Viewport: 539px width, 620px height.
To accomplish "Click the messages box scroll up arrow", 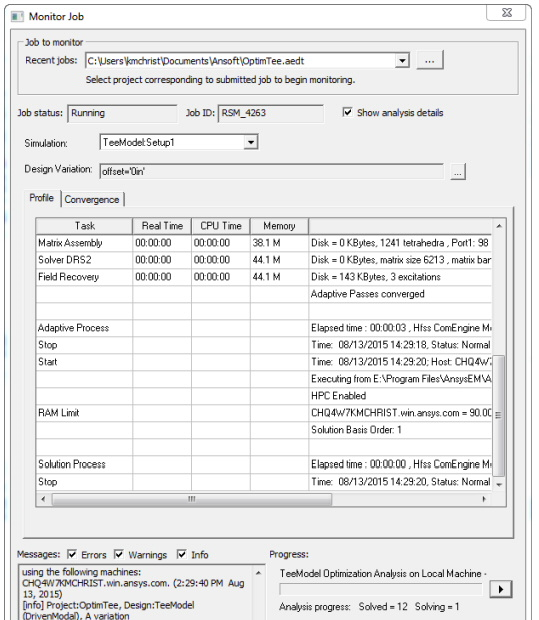I will (x=259, y=573).
